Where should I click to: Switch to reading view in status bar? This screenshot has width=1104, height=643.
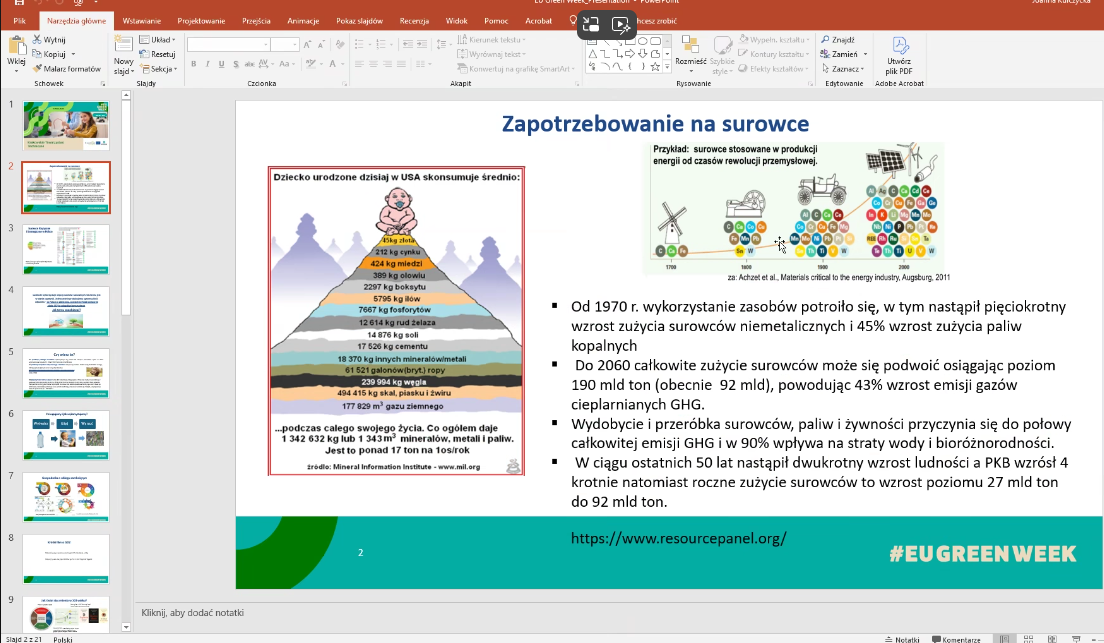pyautogui.click(x=1052, y=639)
